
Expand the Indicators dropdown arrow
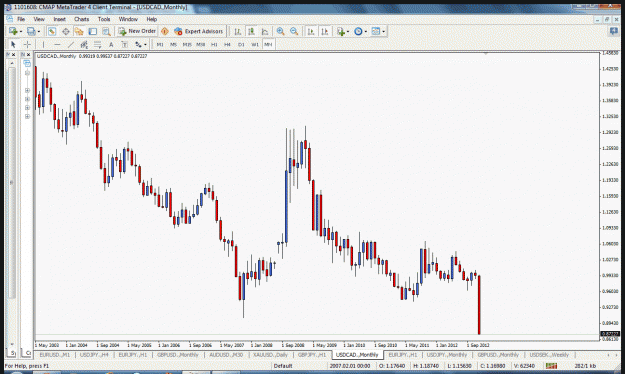coord(348,31)
